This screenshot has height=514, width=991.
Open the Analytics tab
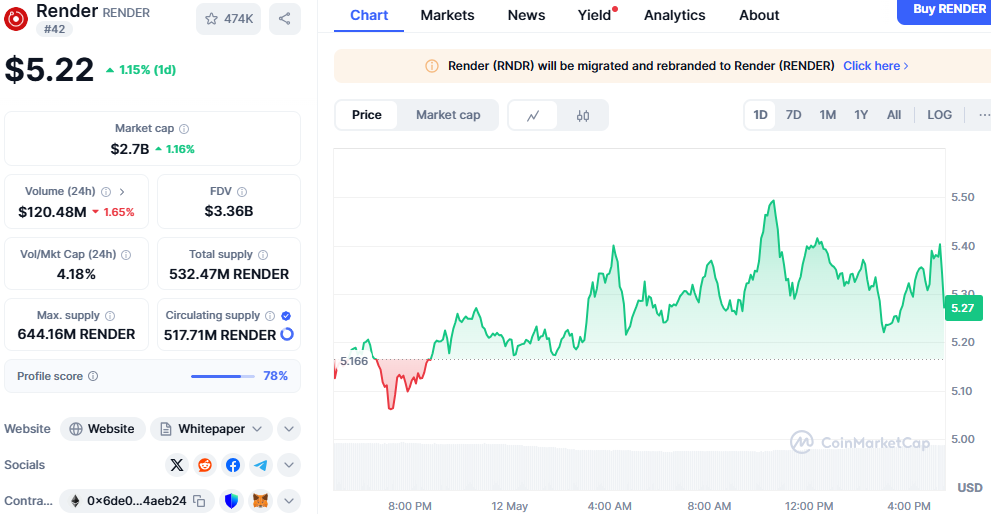click(x=674, y=15)
